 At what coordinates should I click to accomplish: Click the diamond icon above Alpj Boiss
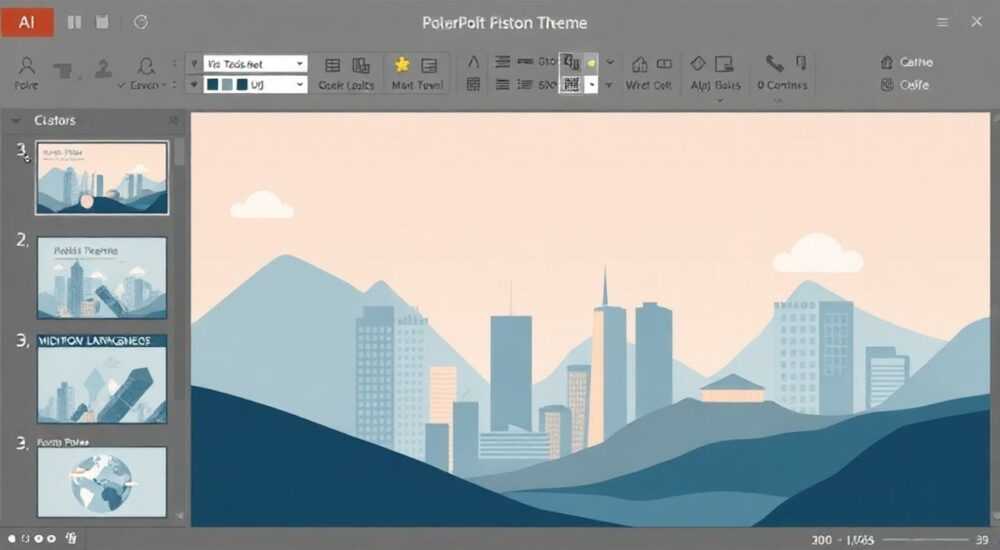click(698, 63)
